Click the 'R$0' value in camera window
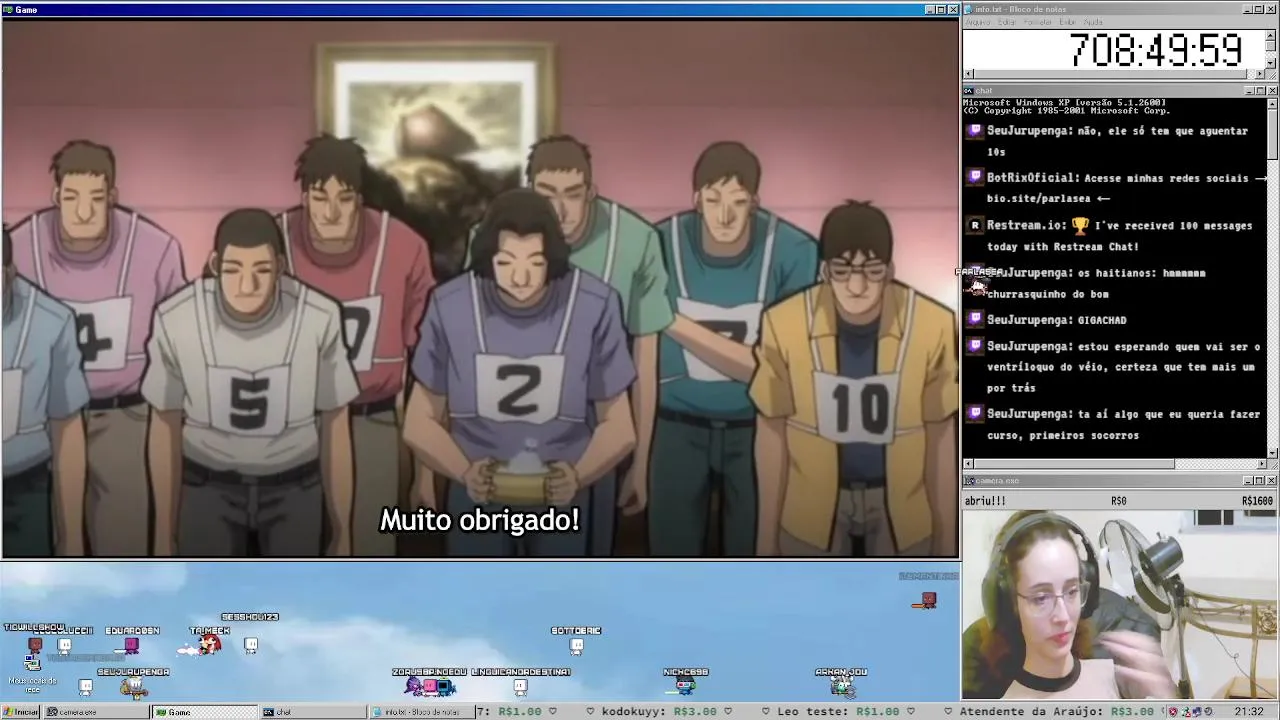Image resolution: width=1280 pixels, height=720 pixels. click(1119, 501)
